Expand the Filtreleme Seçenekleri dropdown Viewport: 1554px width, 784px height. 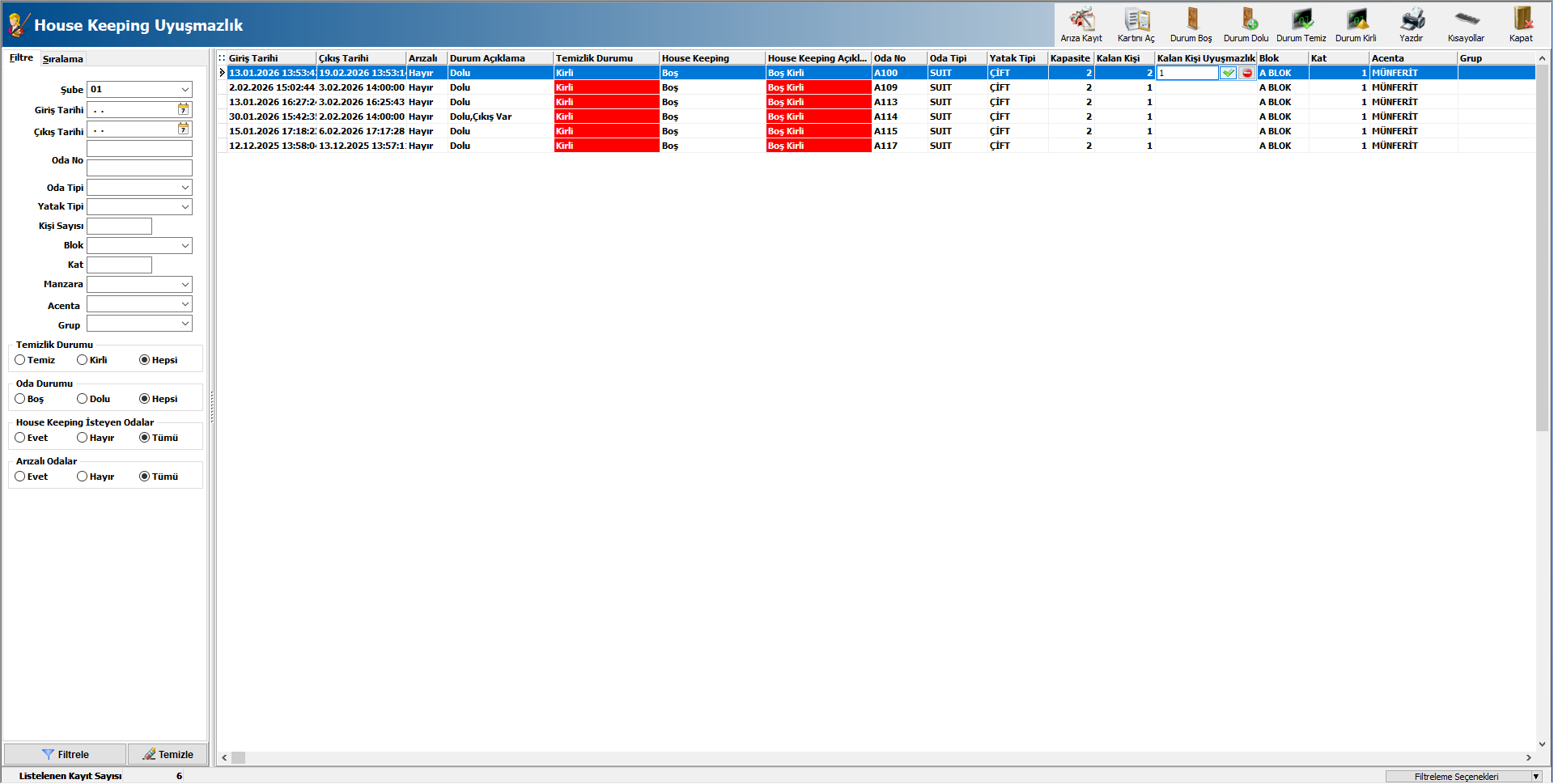[x=1535, y=777]
